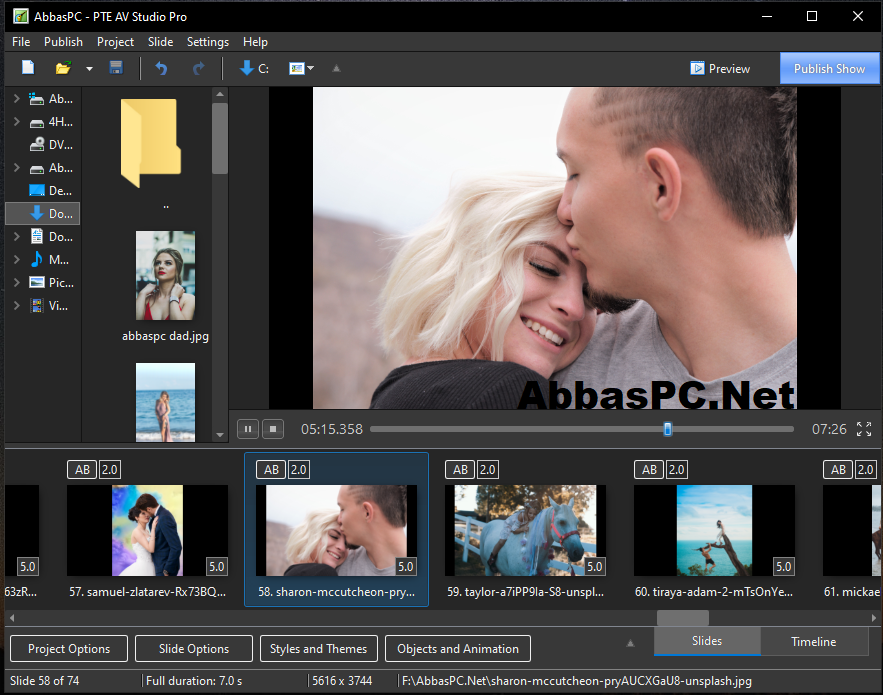Select the DV... disc drive item

[51, 145]
